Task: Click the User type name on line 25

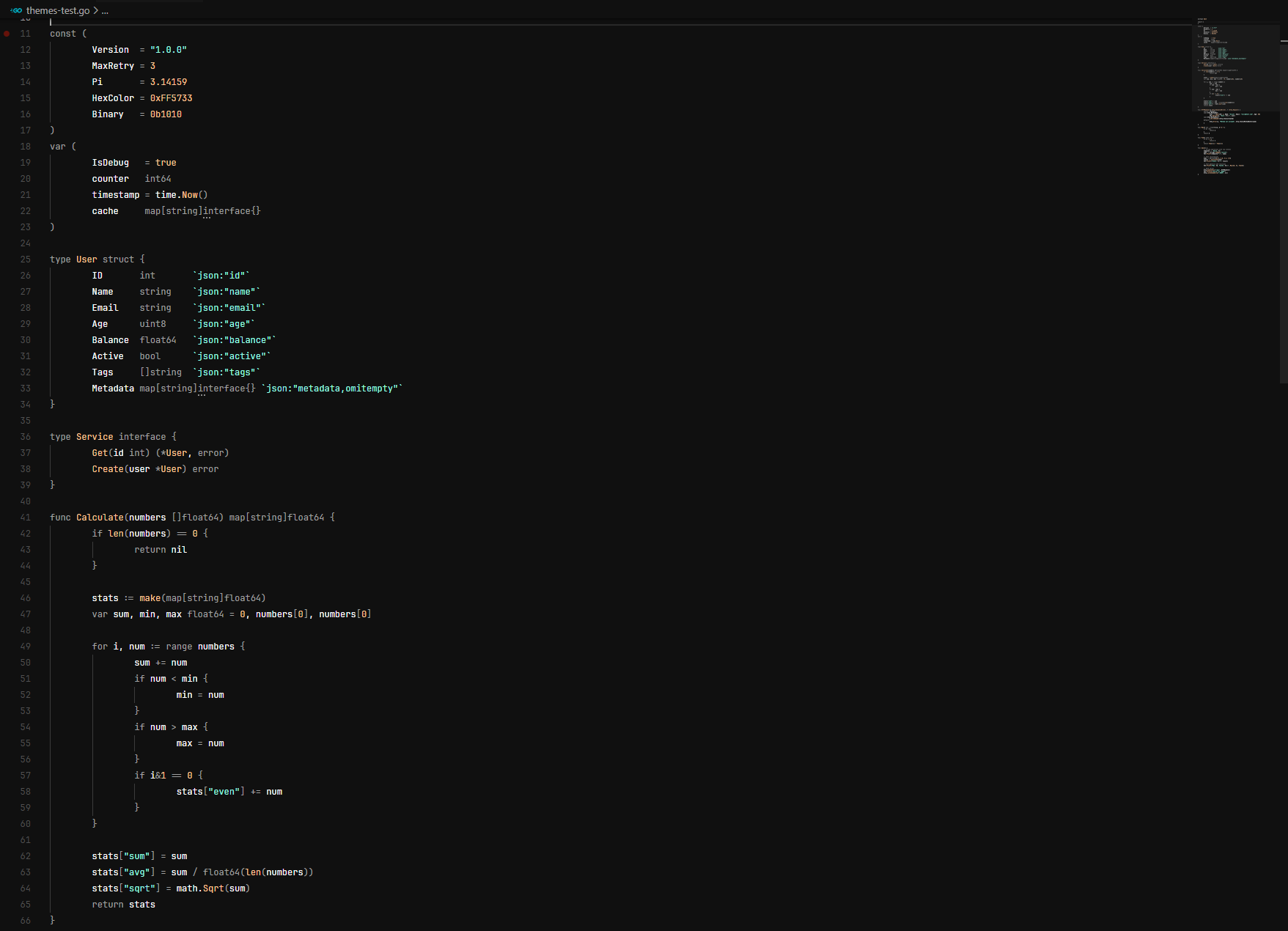Action: (87, 260)
